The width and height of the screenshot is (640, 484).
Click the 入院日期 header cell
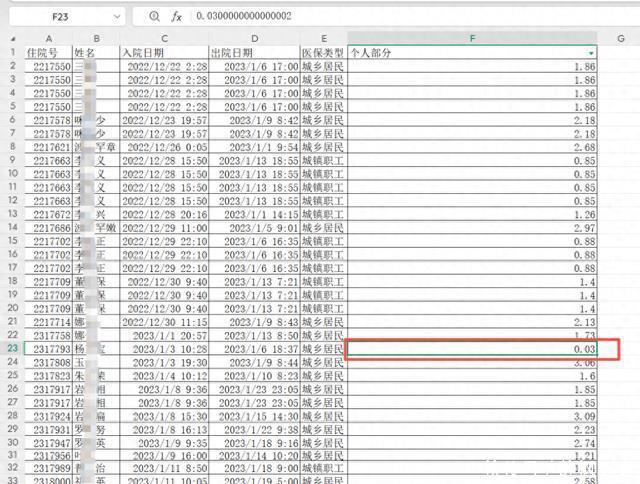(164, 52)
